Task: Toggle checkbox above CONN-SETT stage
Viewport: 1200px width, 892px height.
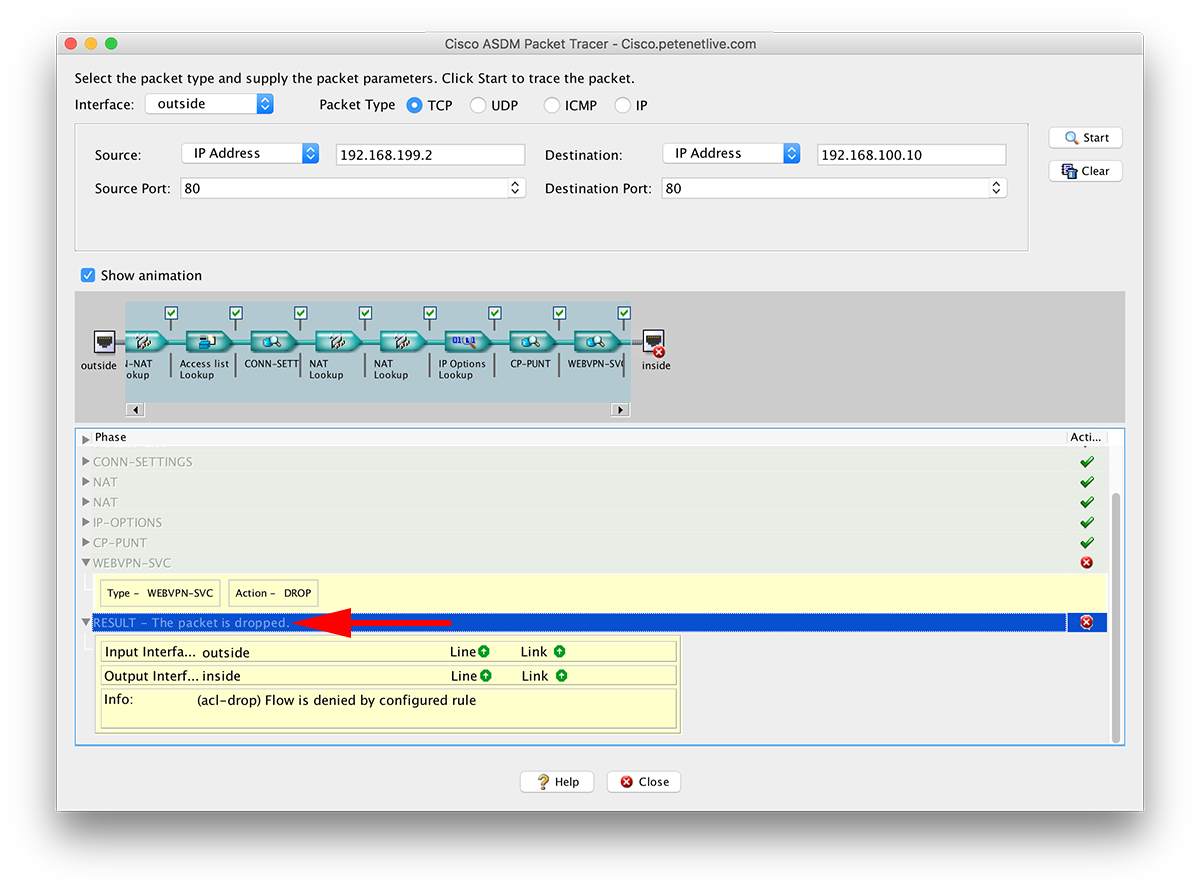Action: pos(300,313)
